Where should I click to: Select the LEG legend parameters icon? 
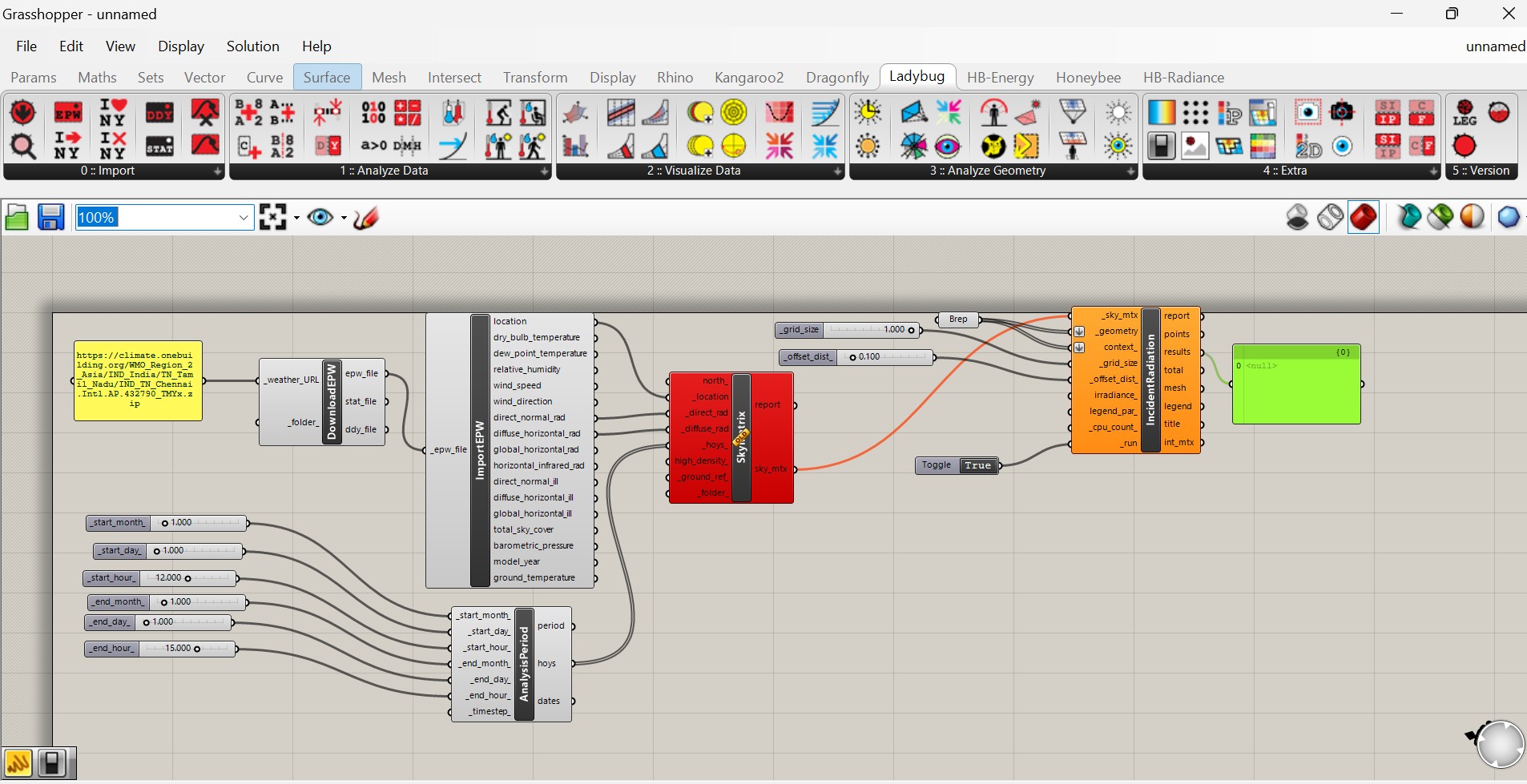pos(1464,113)
